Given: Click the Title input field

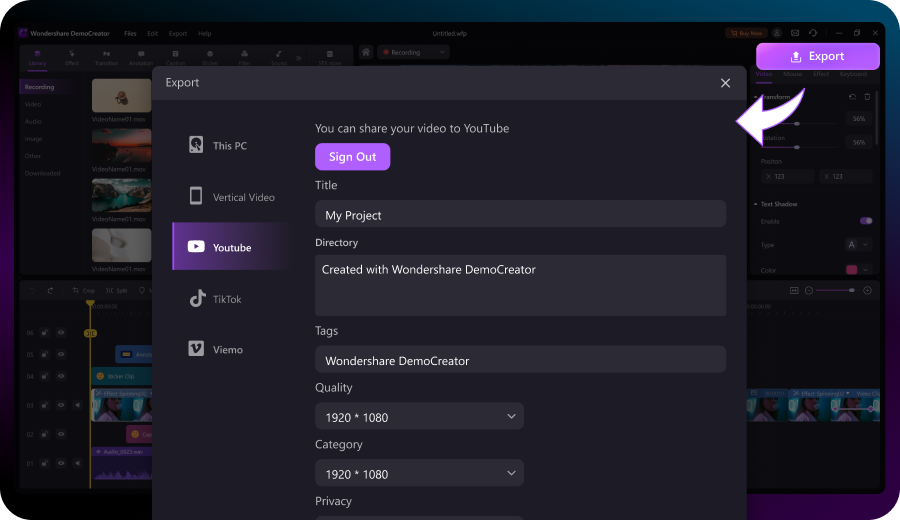Looking at the screenshot, I should [520, 215].
